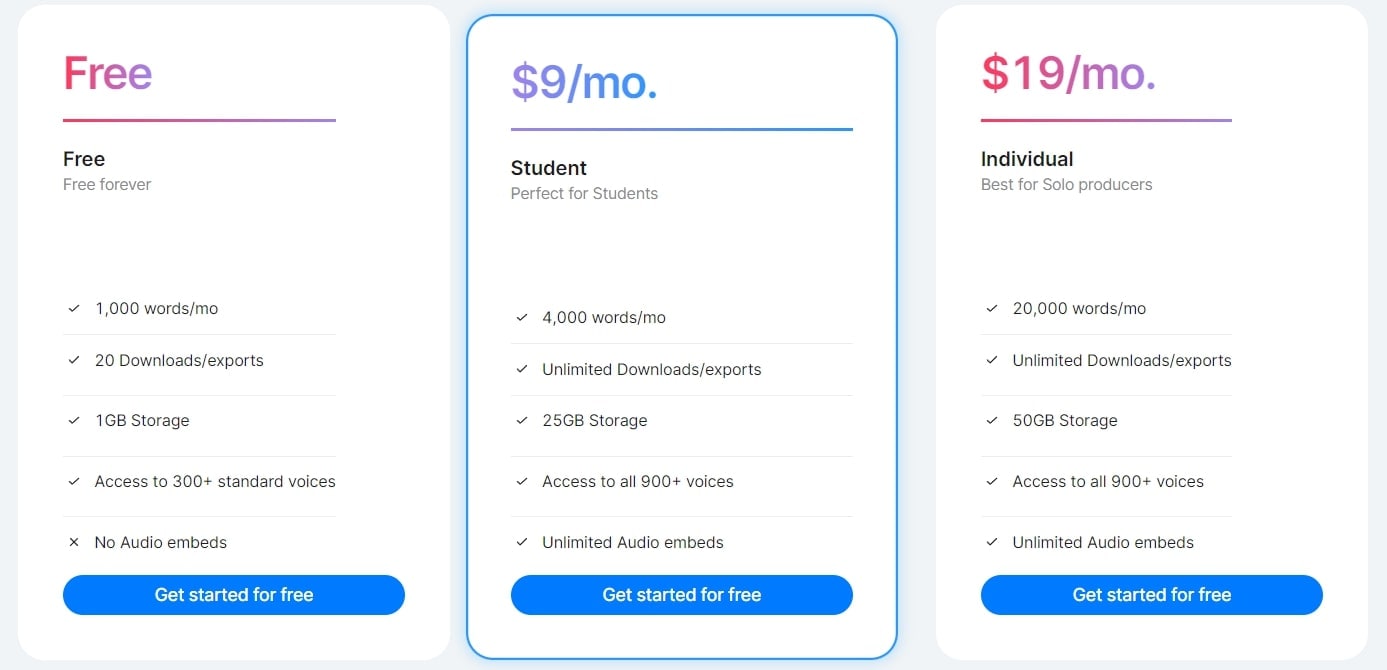Viewport: 1387px width, 670px height.
Task: Click Access to all 900+ voices in Individual plan
Action: (1108, 482)
